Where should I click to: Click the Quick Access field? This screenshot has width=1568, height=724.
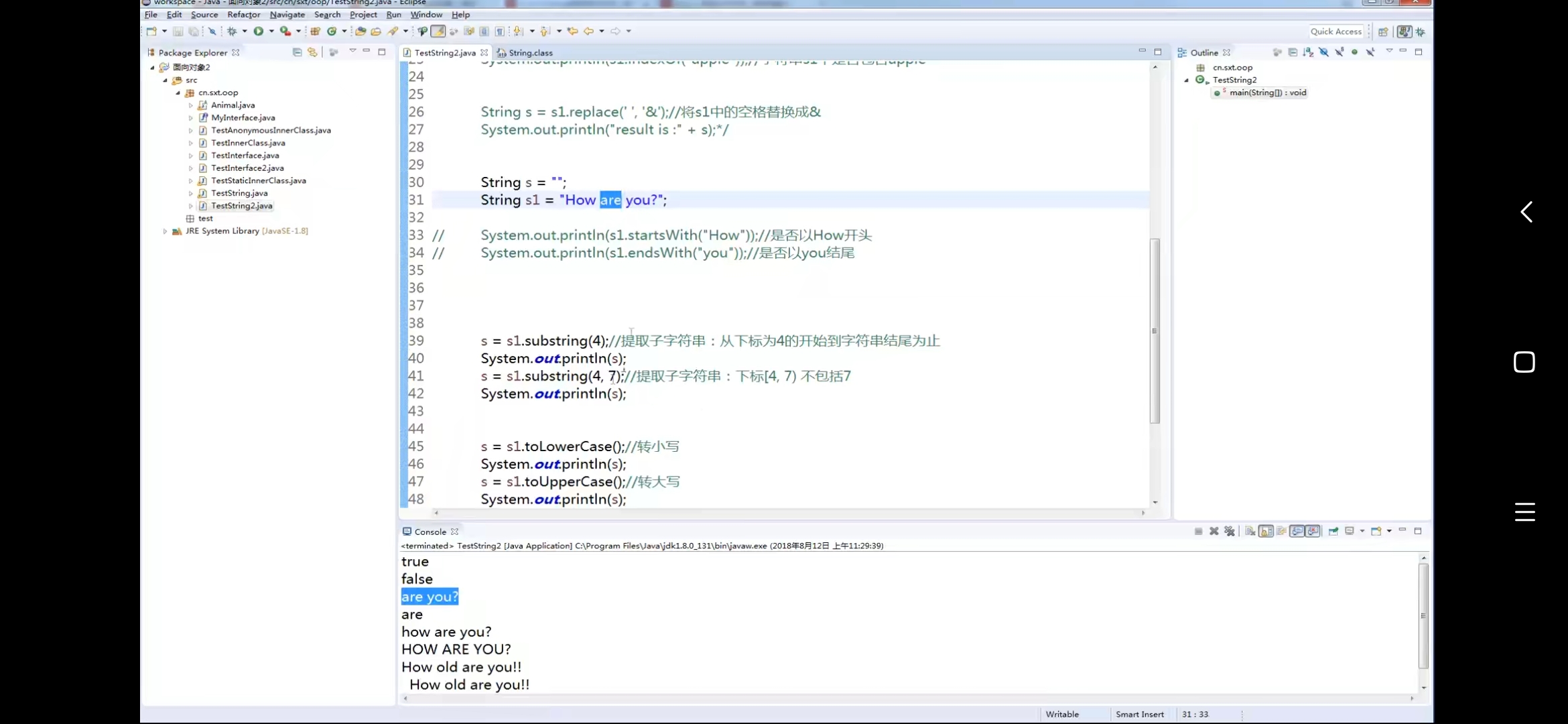point(1335,32)
